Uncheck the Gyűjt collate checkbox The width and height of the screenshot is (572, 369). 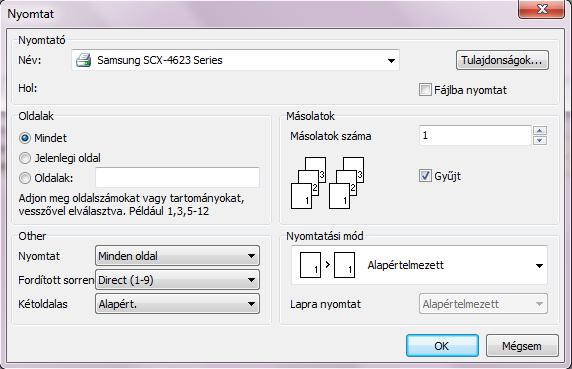pyautogui.click(x=425, y=176)
